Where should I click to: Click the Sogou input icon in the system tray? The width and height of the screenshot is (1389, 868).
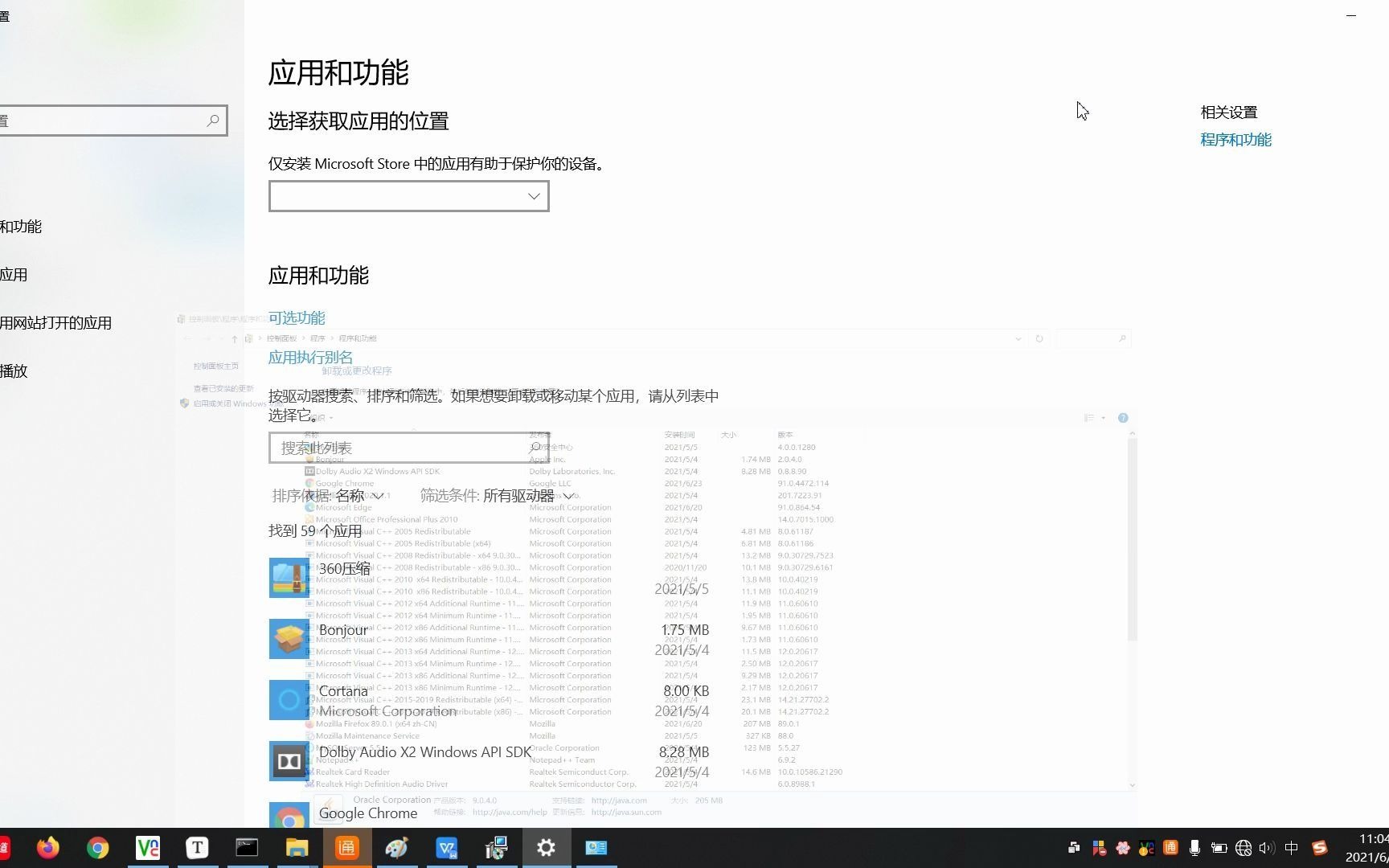[x=1321, y=847]
